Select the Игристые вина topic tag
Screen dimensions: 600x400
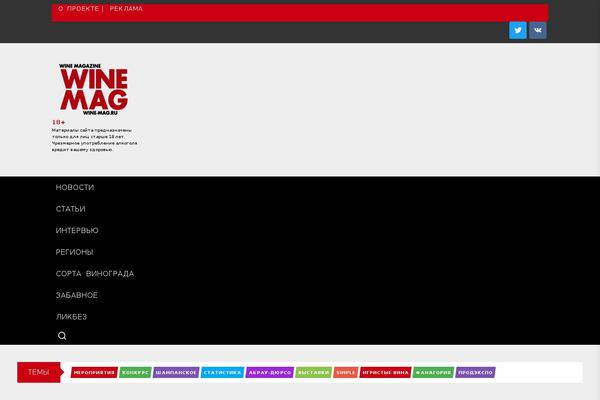pos(385,372)
